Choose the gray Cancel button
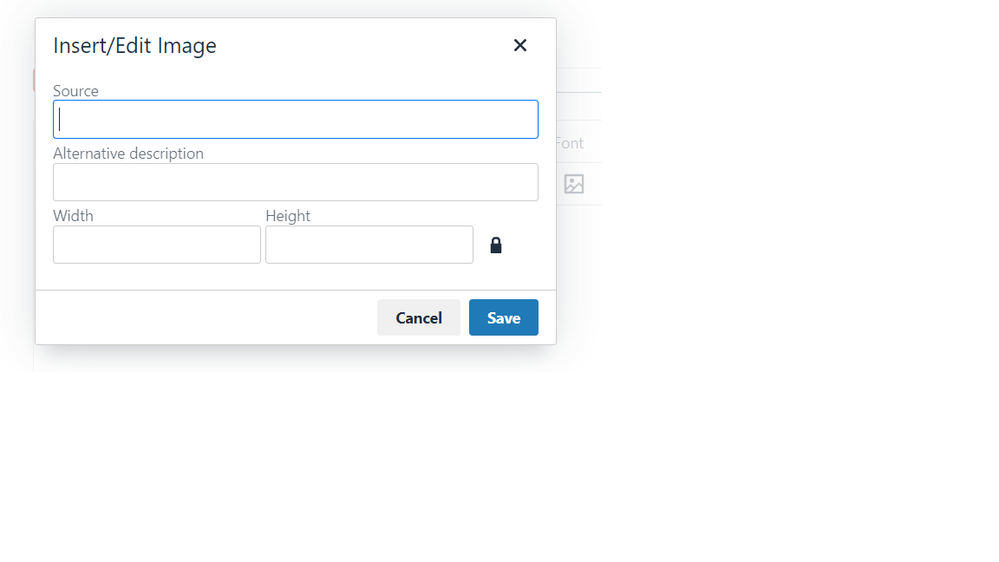Viewport: 999px width, 562px height. click(419, 317)
